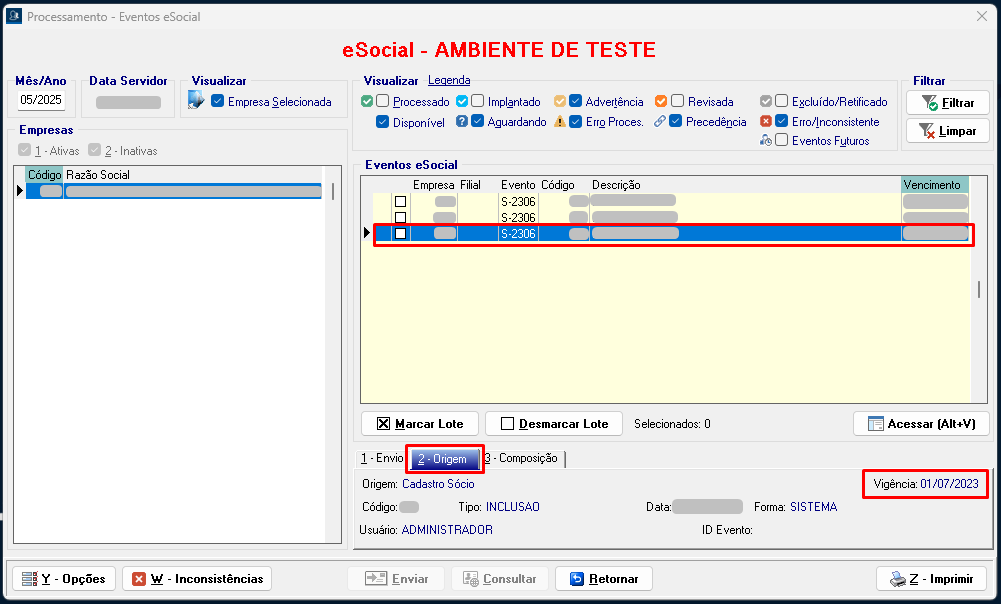Click the chain link icon beside Precedência
This screenshot has width=1001, height=604.
660,122
